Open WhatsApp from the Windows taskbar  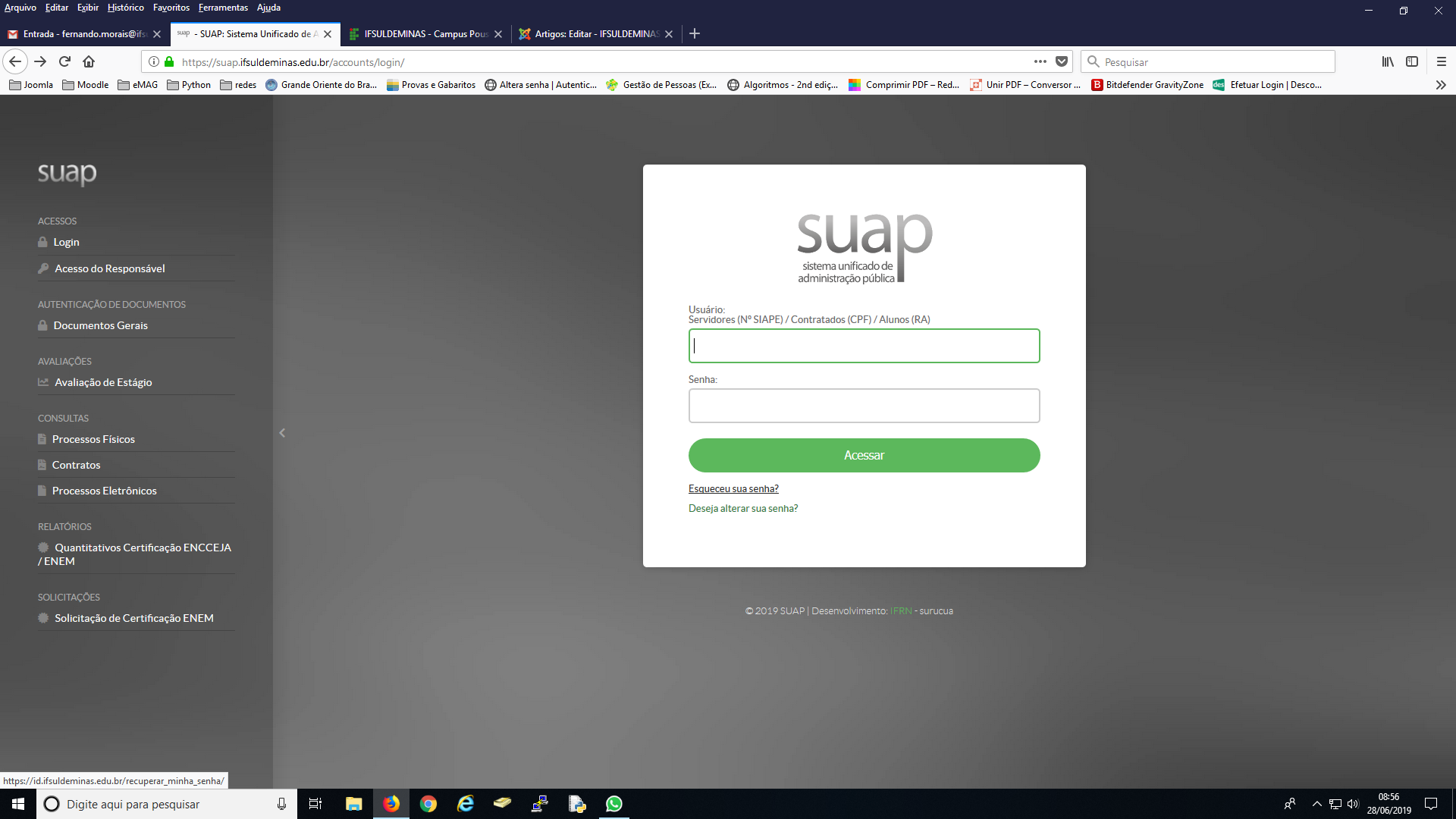[613, 804]
